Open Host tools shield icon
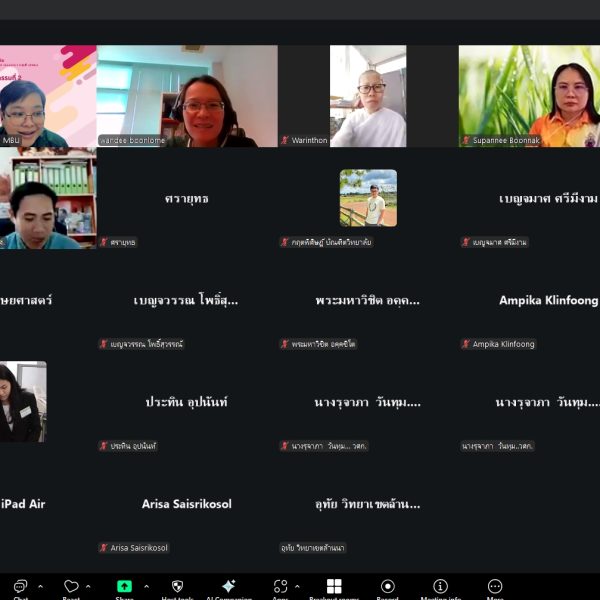Image resolution: width=600 pixels, height=600 pixels. [177, 586]
